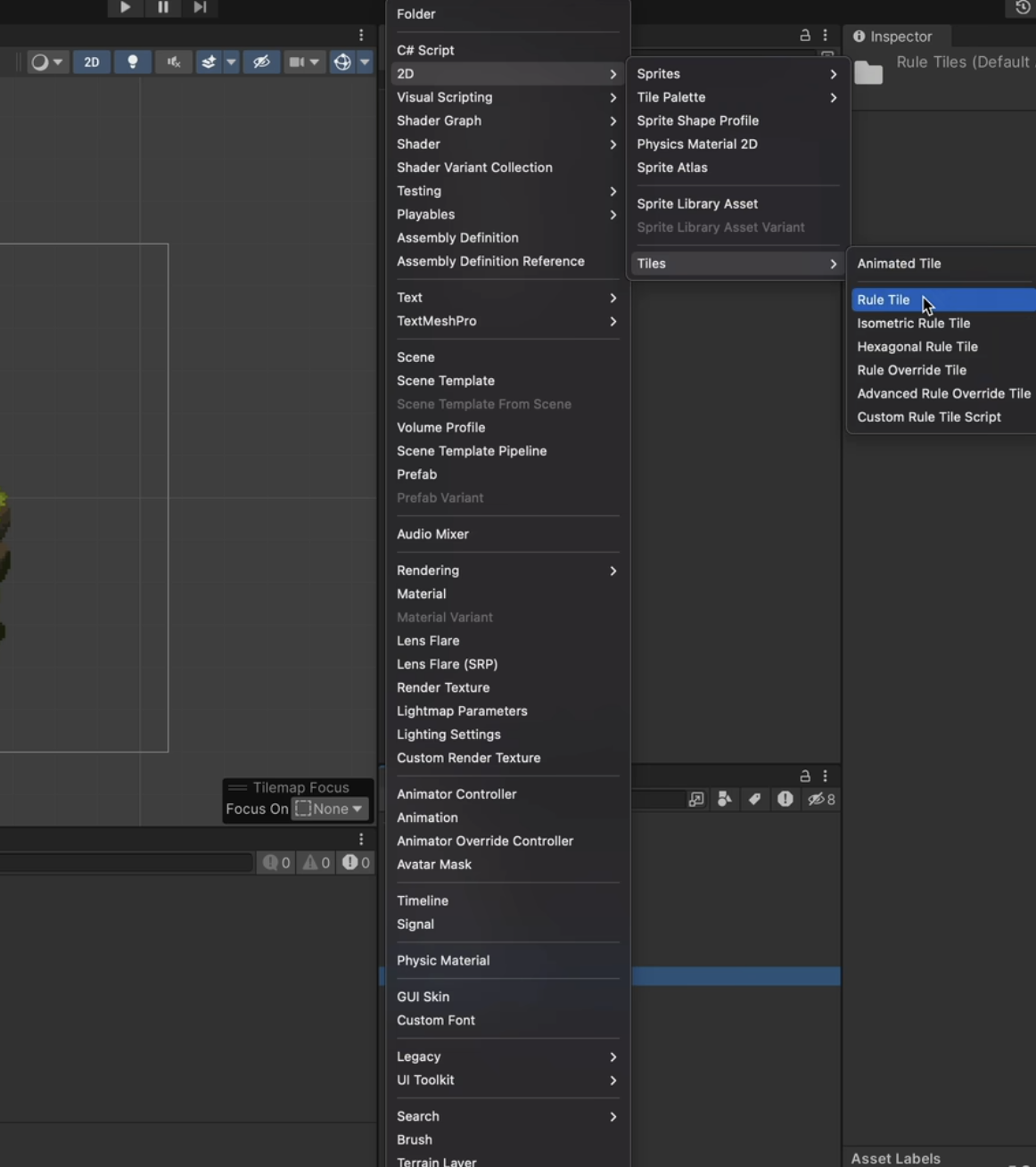This screenshot has height=1167, width=1036.
Task: Open the Focus On "None" dropdown
Action: pyautogui.click(x=329, y=809)
